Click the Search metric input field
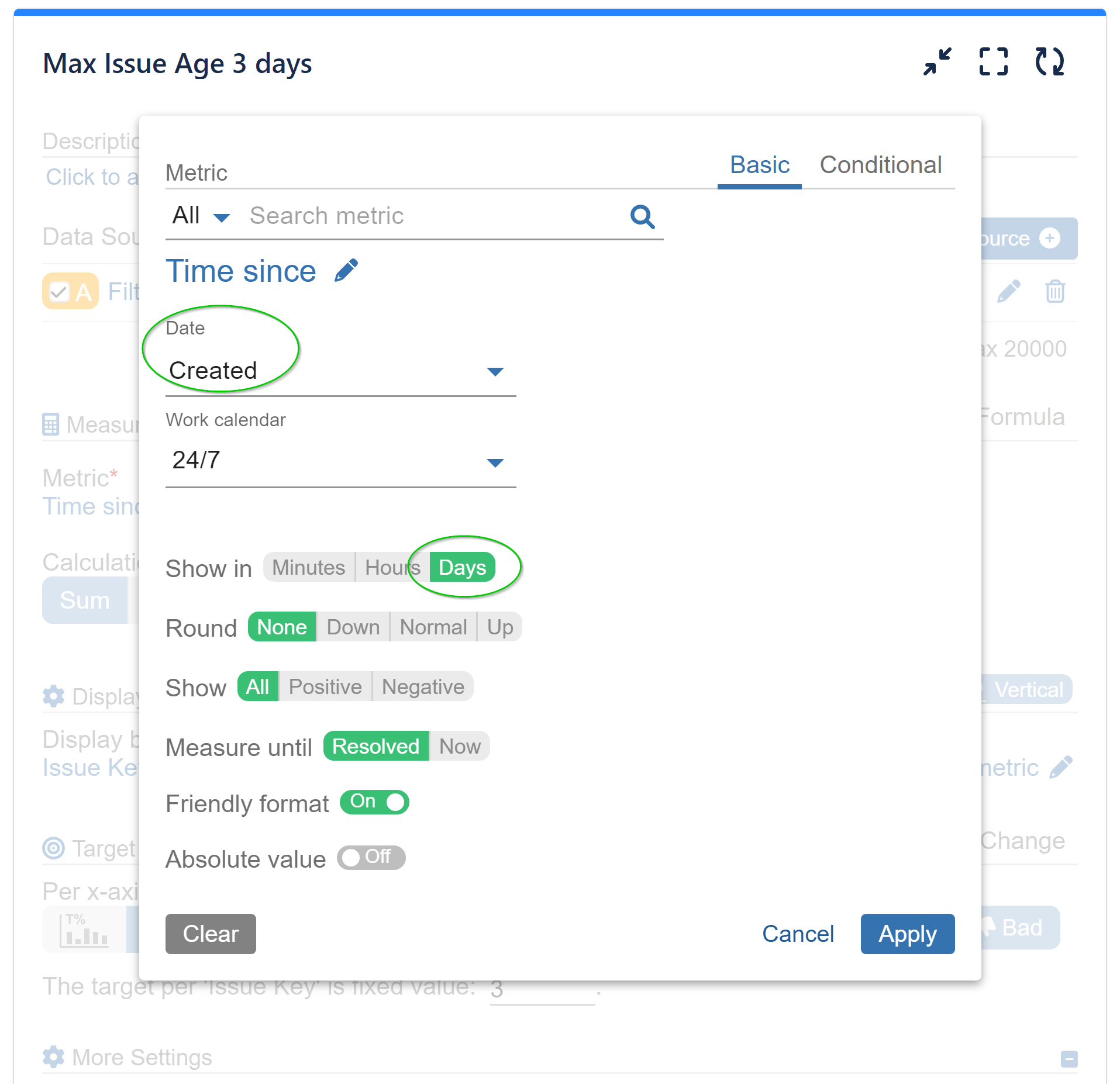 pos(433,216)
